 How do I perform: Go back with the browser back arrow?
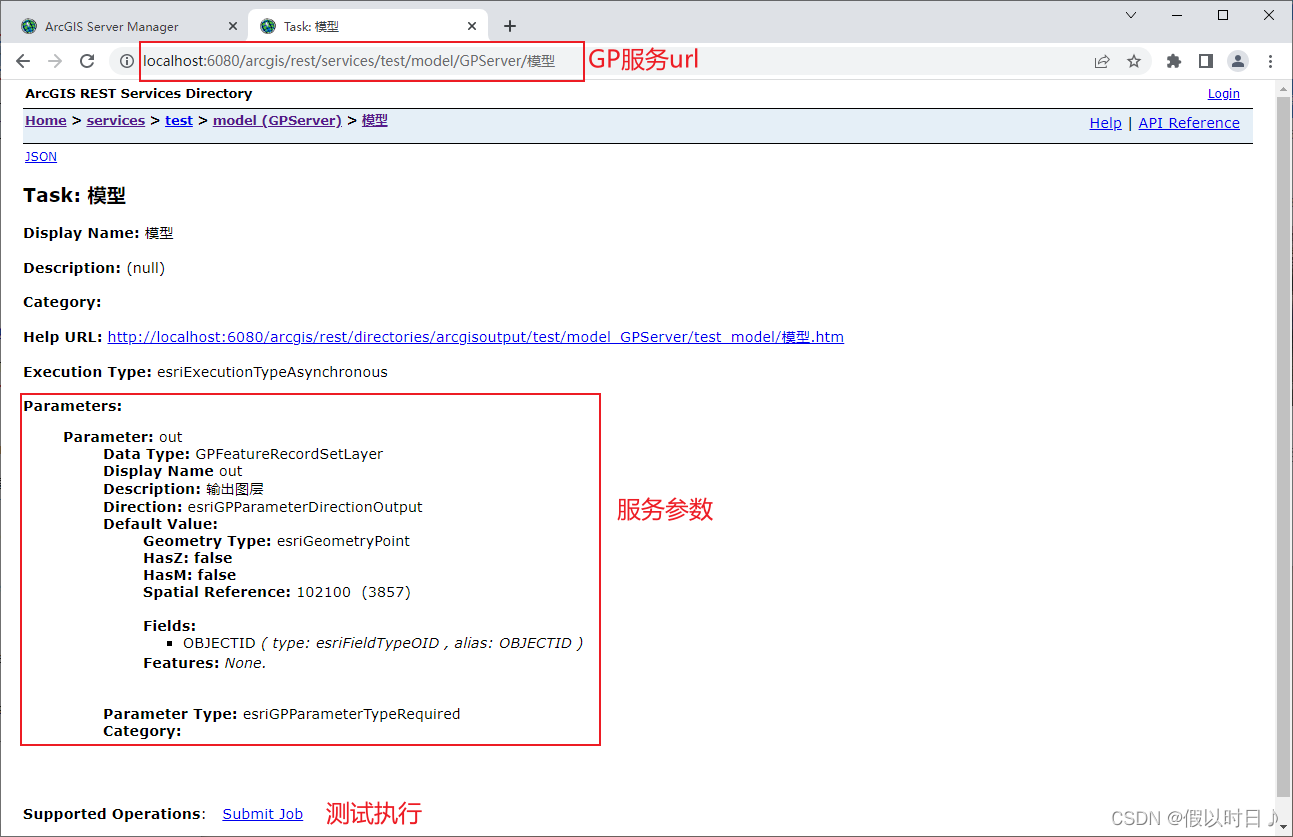[x=23, y=61]
